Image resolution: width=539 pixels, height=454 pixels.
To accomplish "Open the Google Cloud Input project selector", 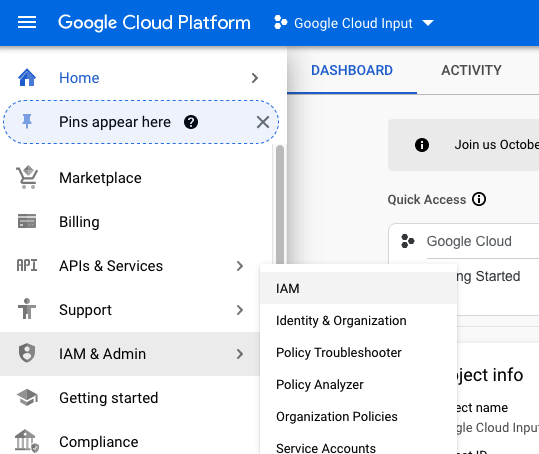I will pos(354,23).
